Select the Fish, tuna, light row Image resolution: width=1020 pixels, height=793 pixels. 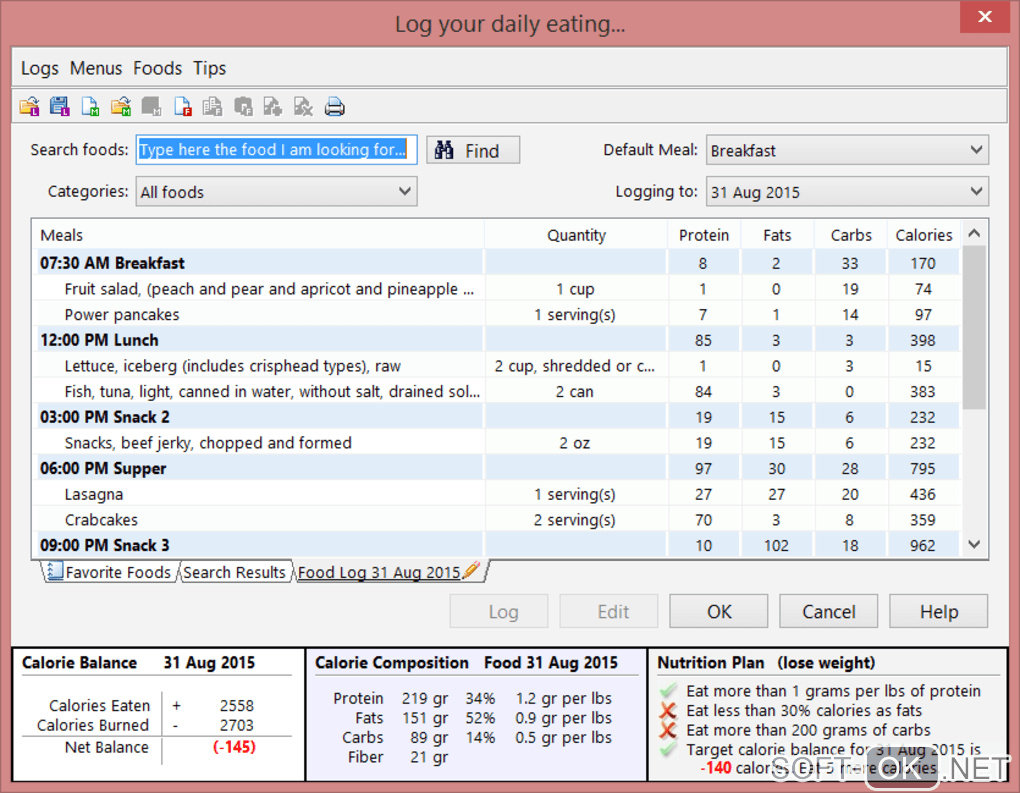pos(498,392)
